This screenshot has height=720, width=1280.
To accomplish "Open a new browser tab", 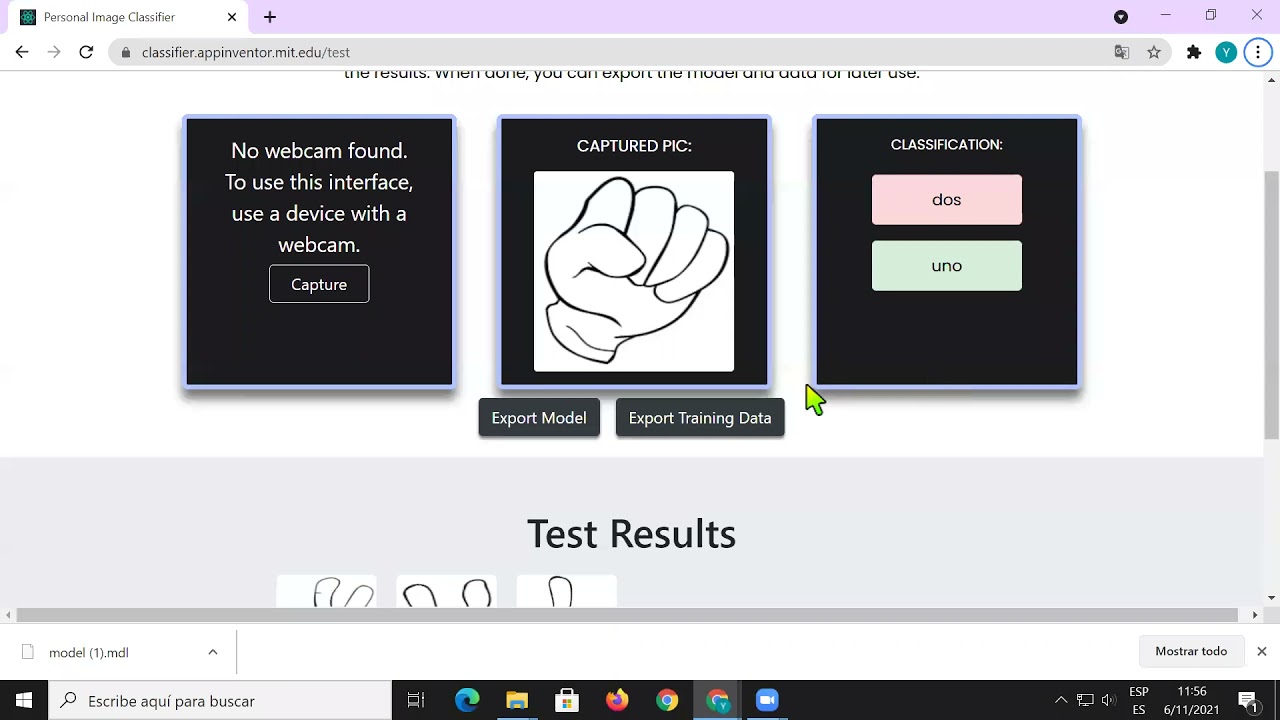I will [x=270, y=17].
